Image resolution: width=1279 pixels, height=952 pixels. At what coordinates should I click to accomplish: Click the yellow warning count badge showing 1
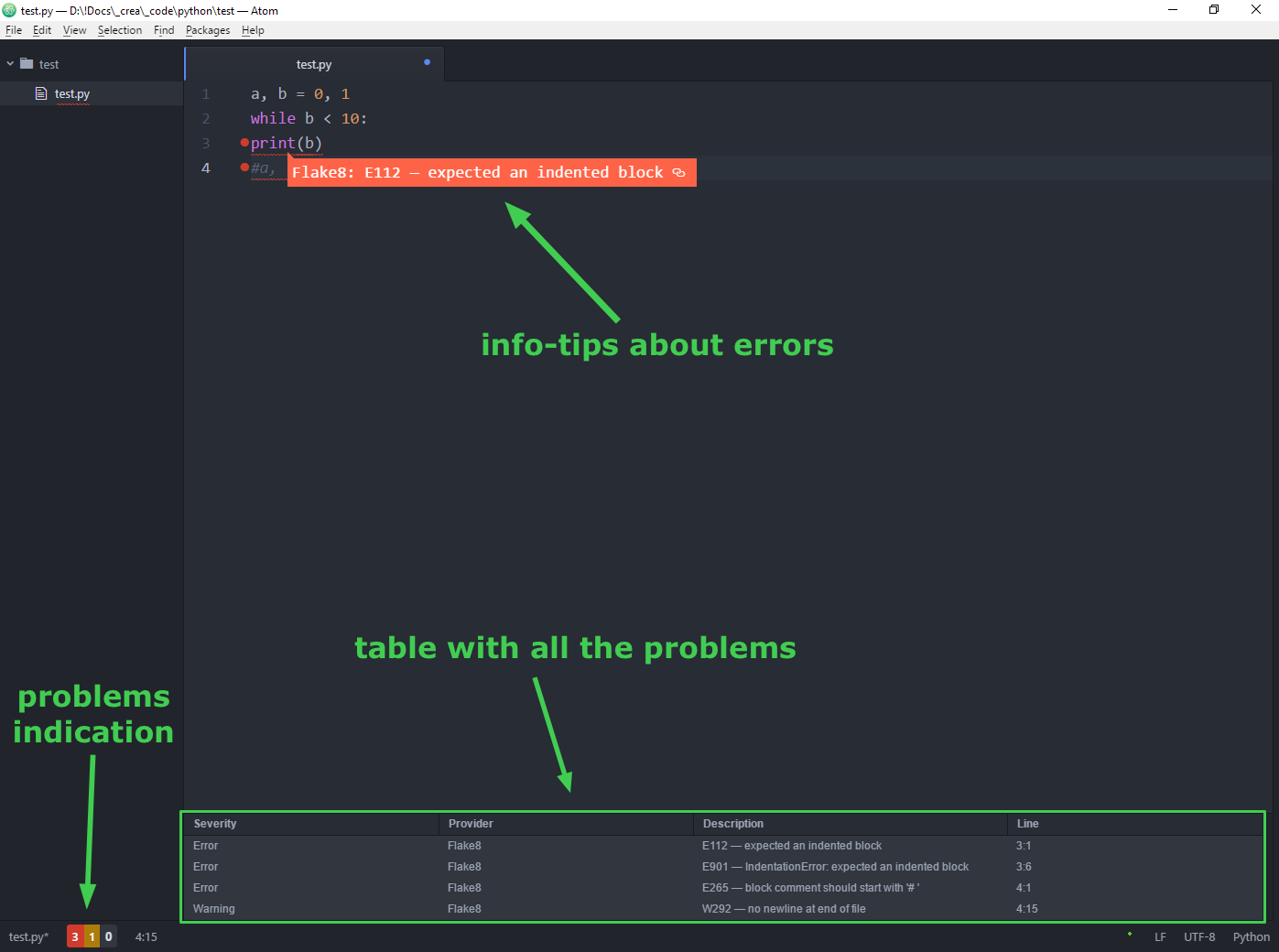pyautogui.click(x=91, y=936)
